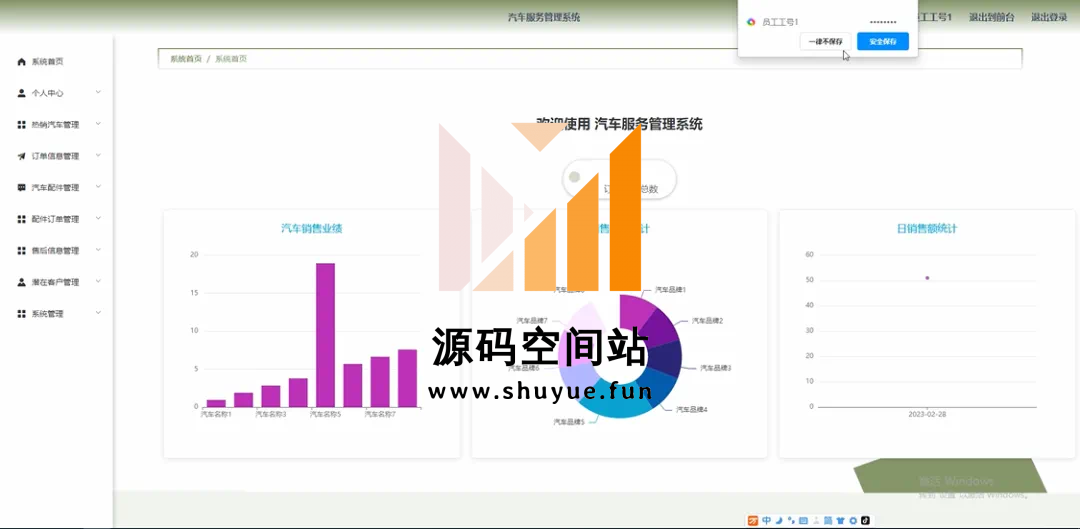Click the black music-note icon in the IME bar
Viewport: 1080px width, 529px height.
point(865,521)
